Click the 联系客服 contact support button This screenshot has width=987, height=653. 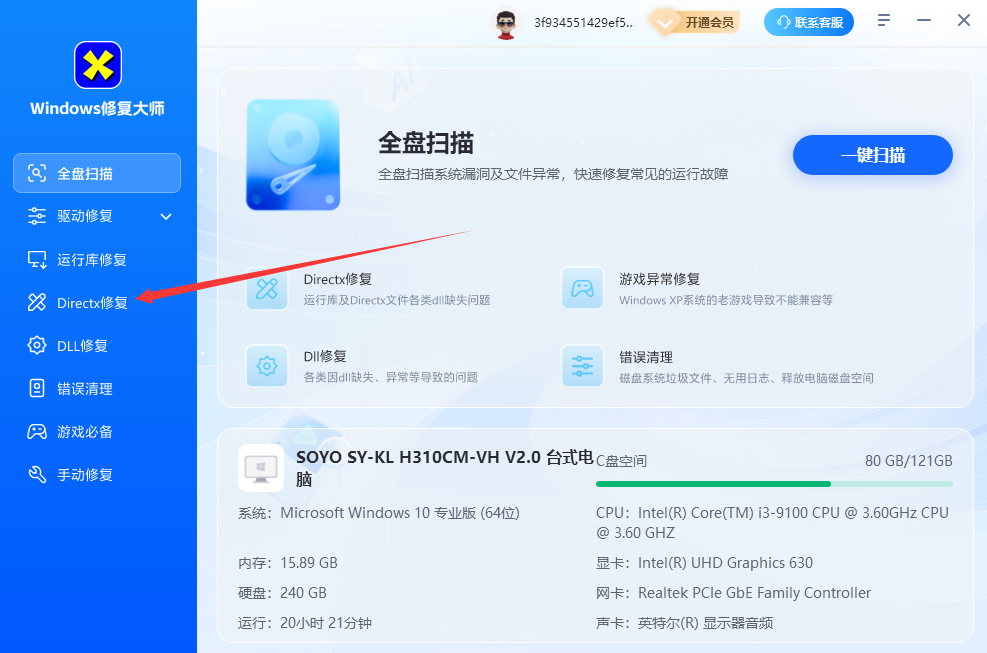[x=809, y=22]
